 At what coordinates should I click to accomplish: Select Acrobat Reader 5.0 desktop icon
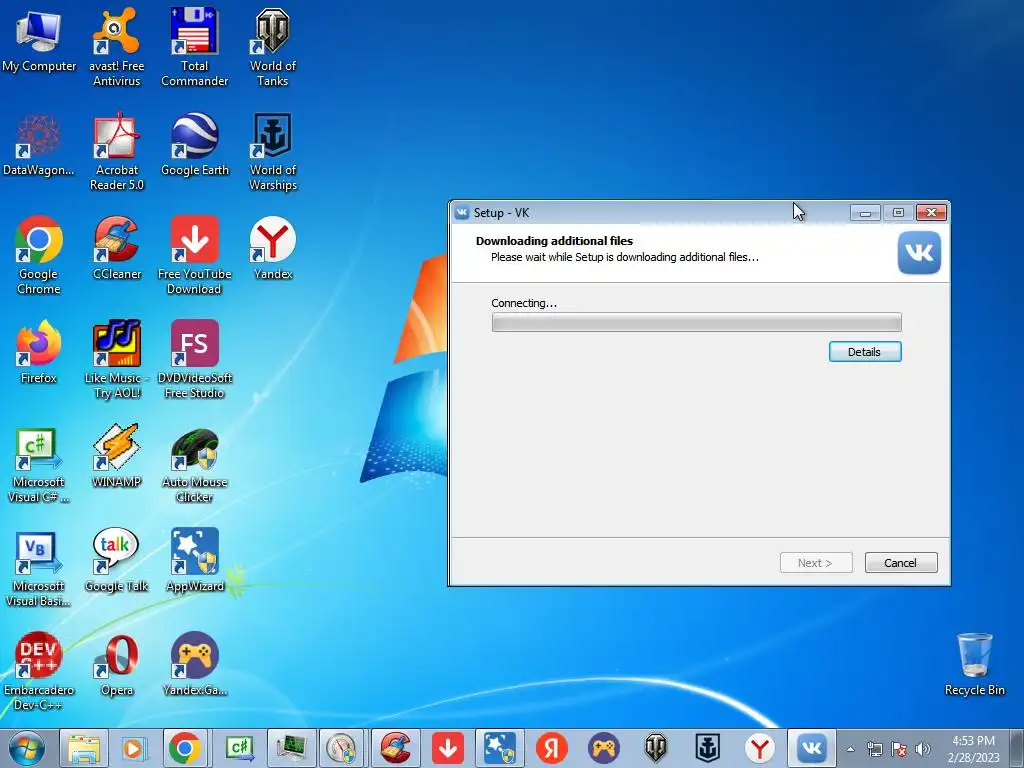[x=116, y=152]
